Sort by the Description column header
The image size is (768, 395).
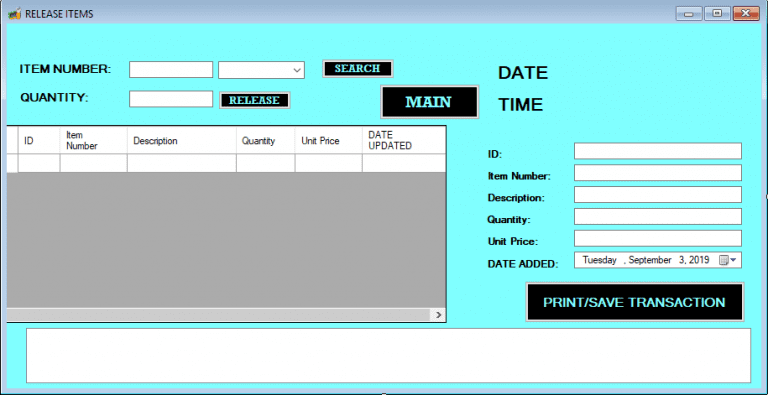[181, 141]
